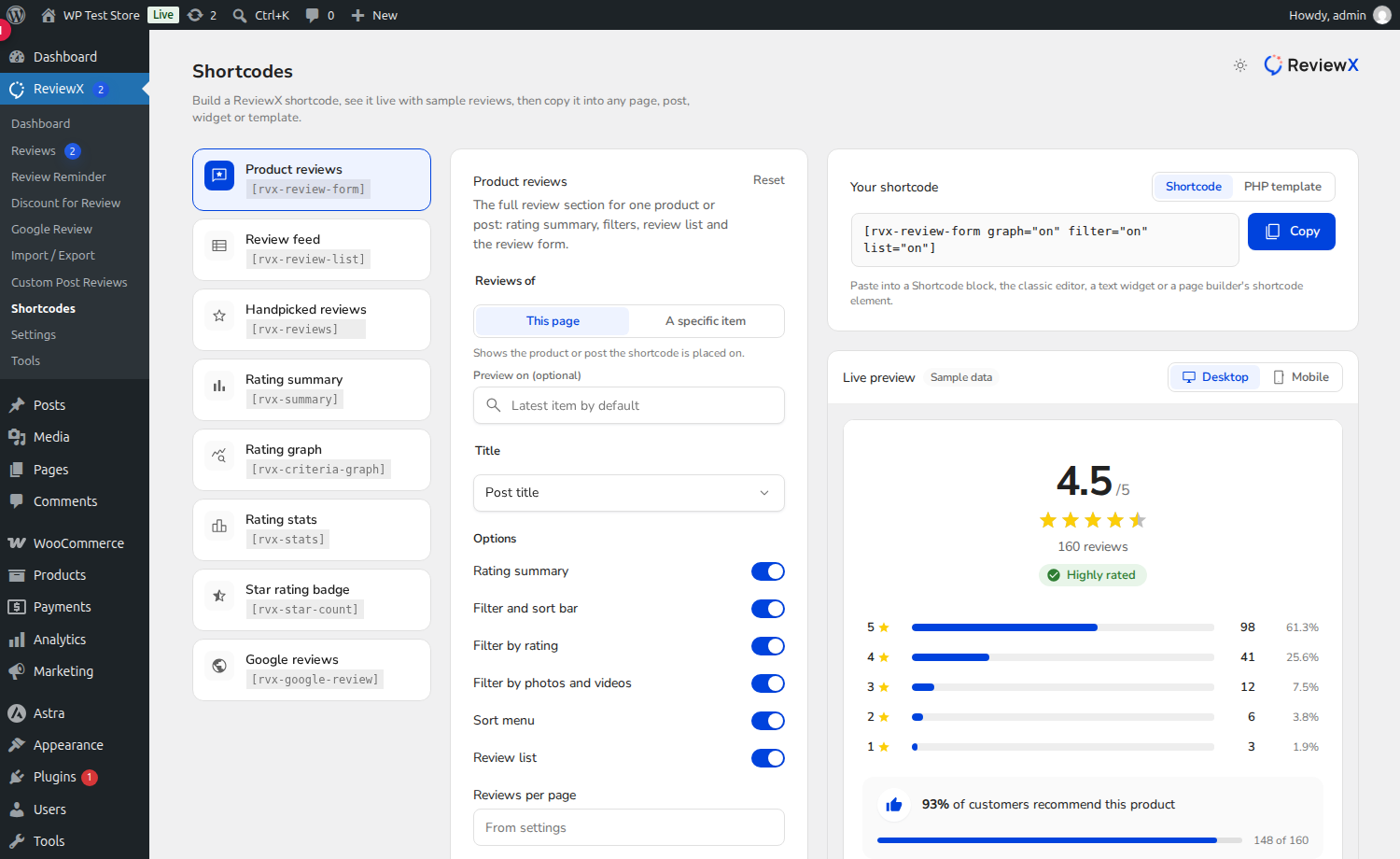This screenshot has height=859, width=1400.
Task: Open the comments bubble icon in admin bar
Action: click(312, 15)
